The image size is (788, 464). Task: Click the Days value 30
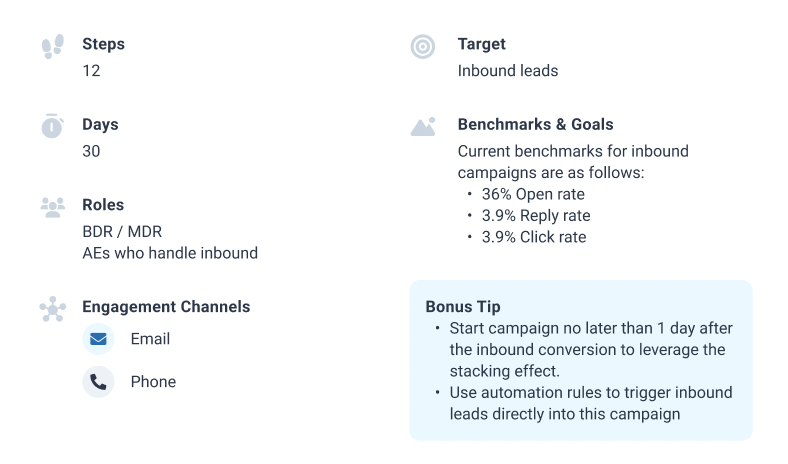[91, 151]
